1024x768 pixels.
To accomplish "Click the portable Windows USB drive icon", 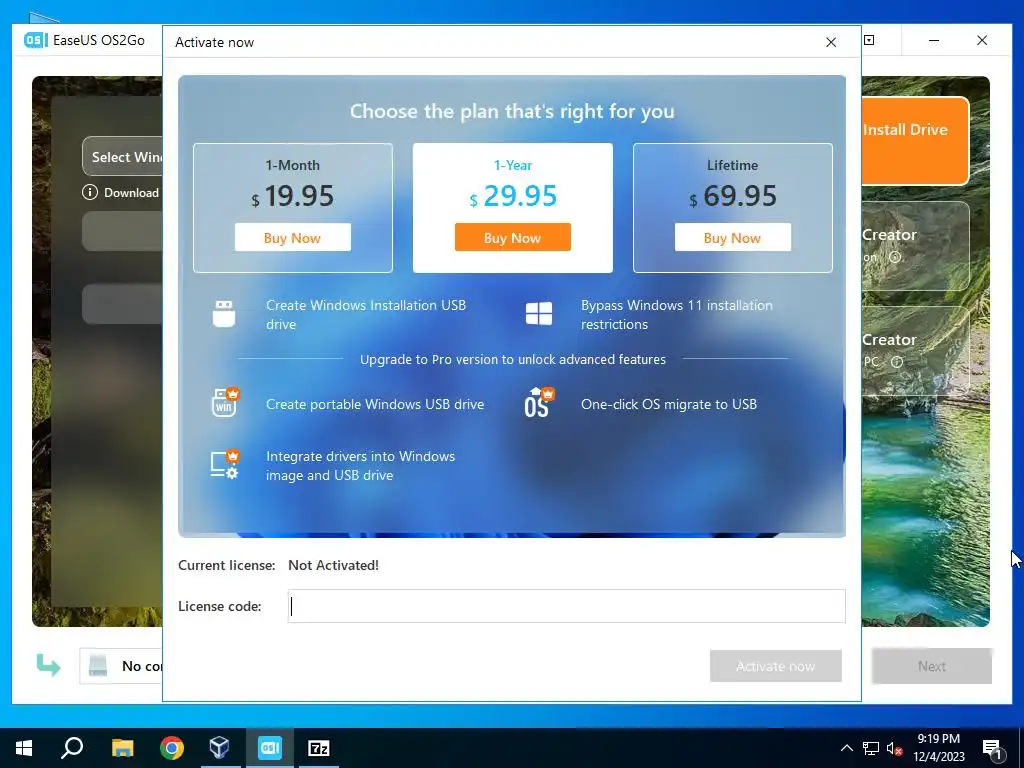I will 225,402.
